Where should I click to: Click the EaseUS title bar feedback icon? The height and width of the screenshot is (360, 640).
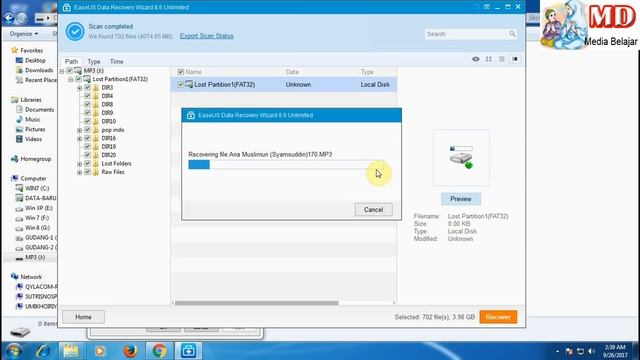487,7
